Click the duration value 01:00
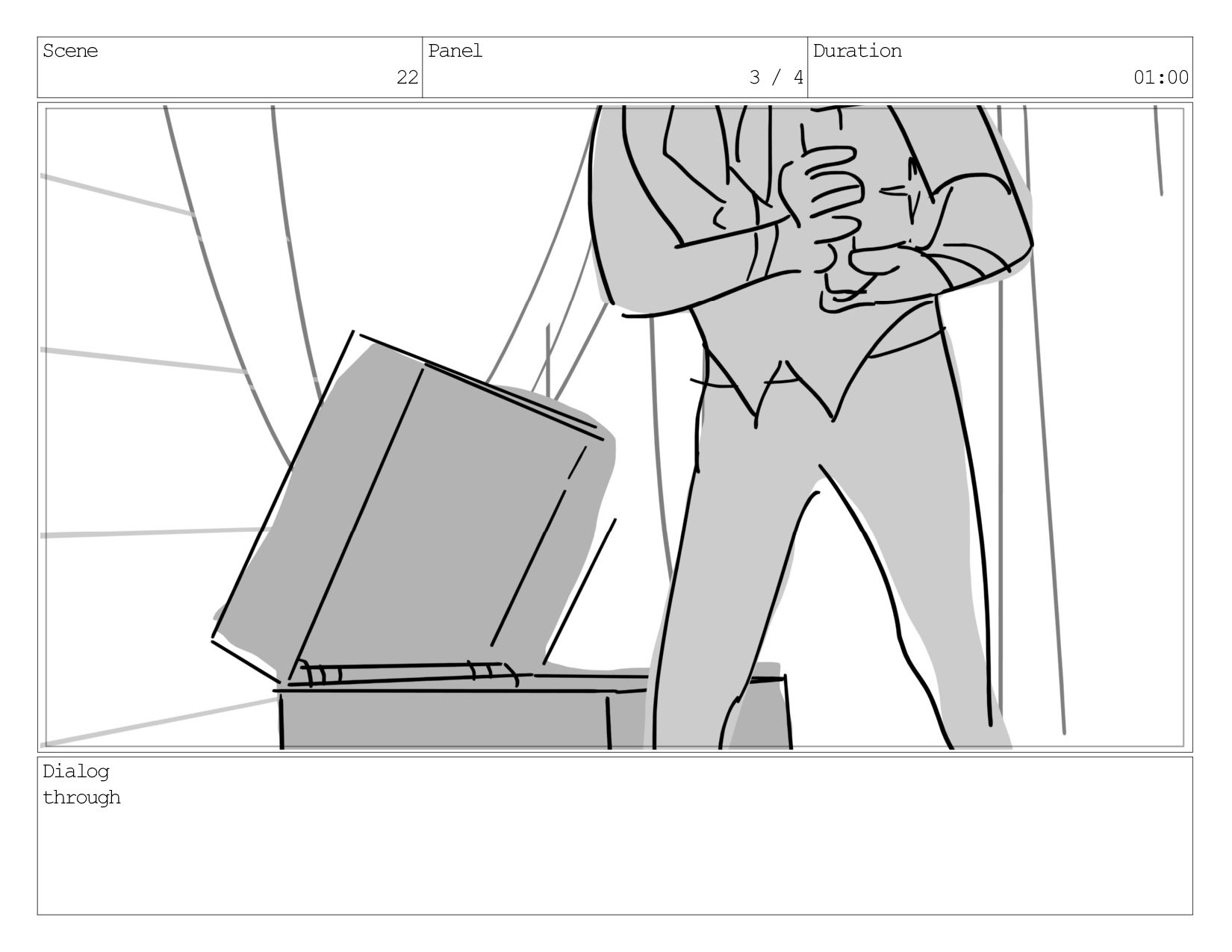 1161,78
